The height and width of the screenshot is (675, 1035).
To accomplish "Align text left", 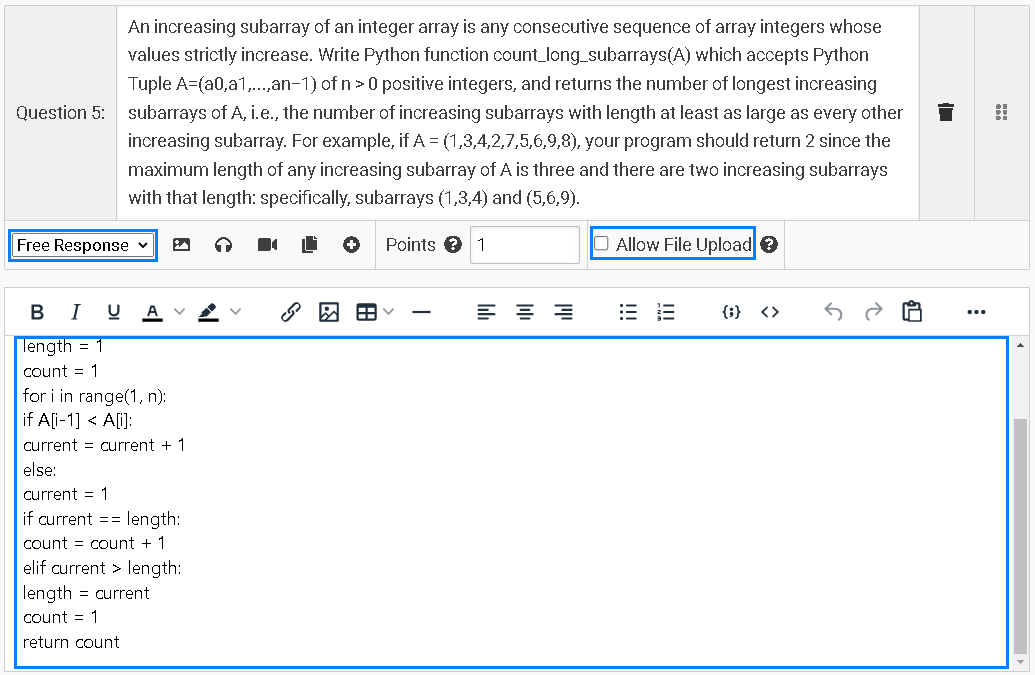I will pos(486,312).
